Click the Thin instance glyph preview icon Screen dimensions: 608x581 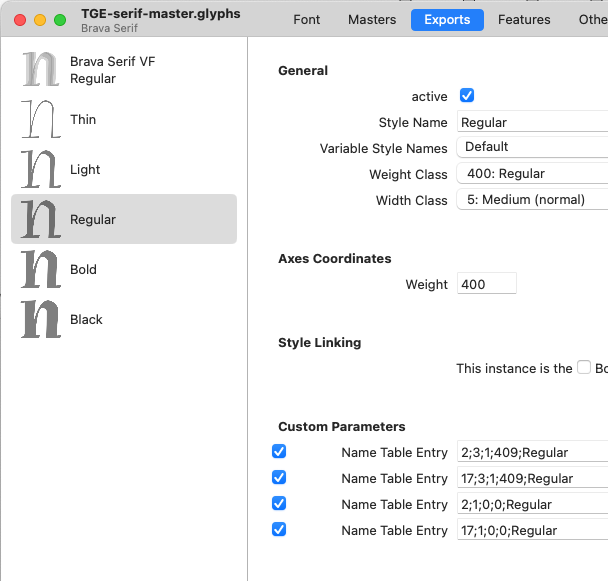pyautogui.click(x=41, y=119)
